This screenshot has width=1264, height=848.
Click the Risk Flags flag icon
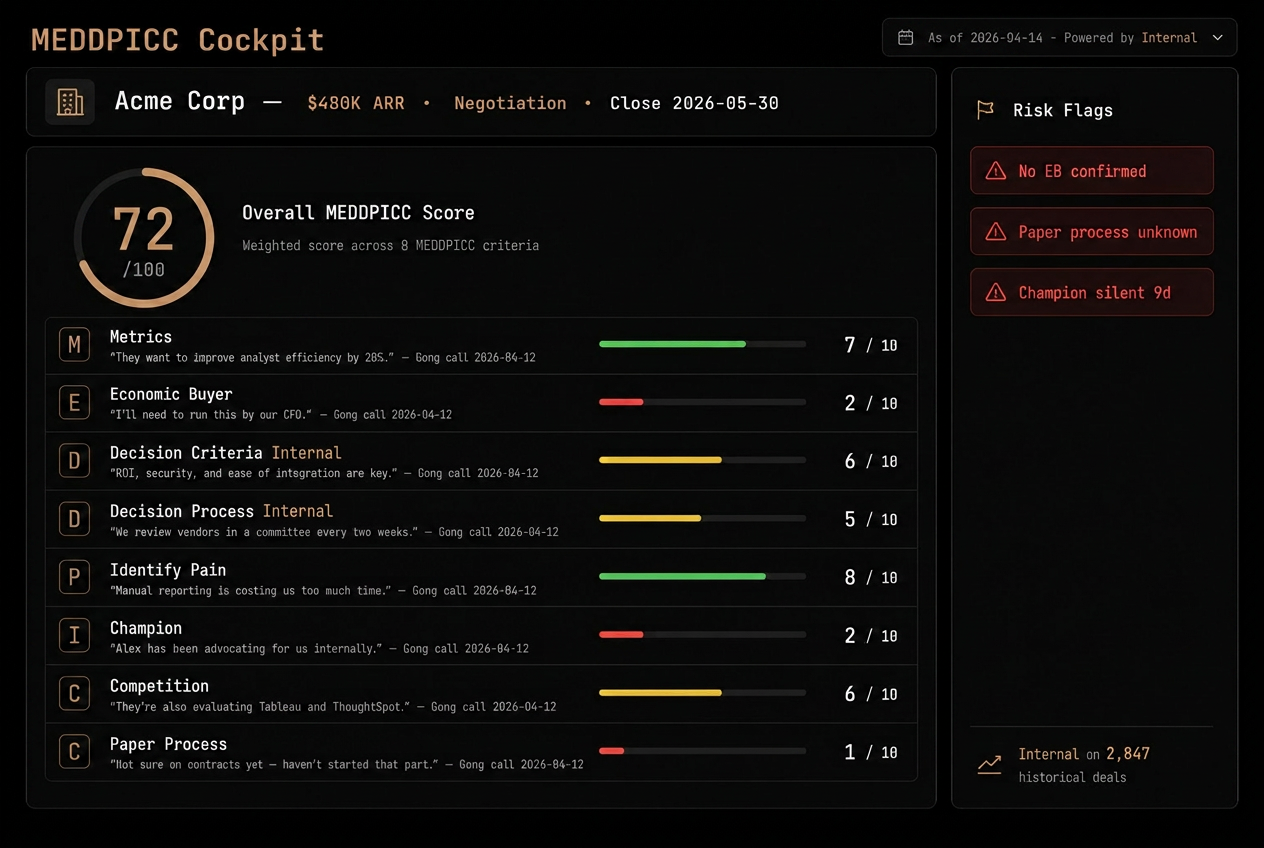[985, 110]
